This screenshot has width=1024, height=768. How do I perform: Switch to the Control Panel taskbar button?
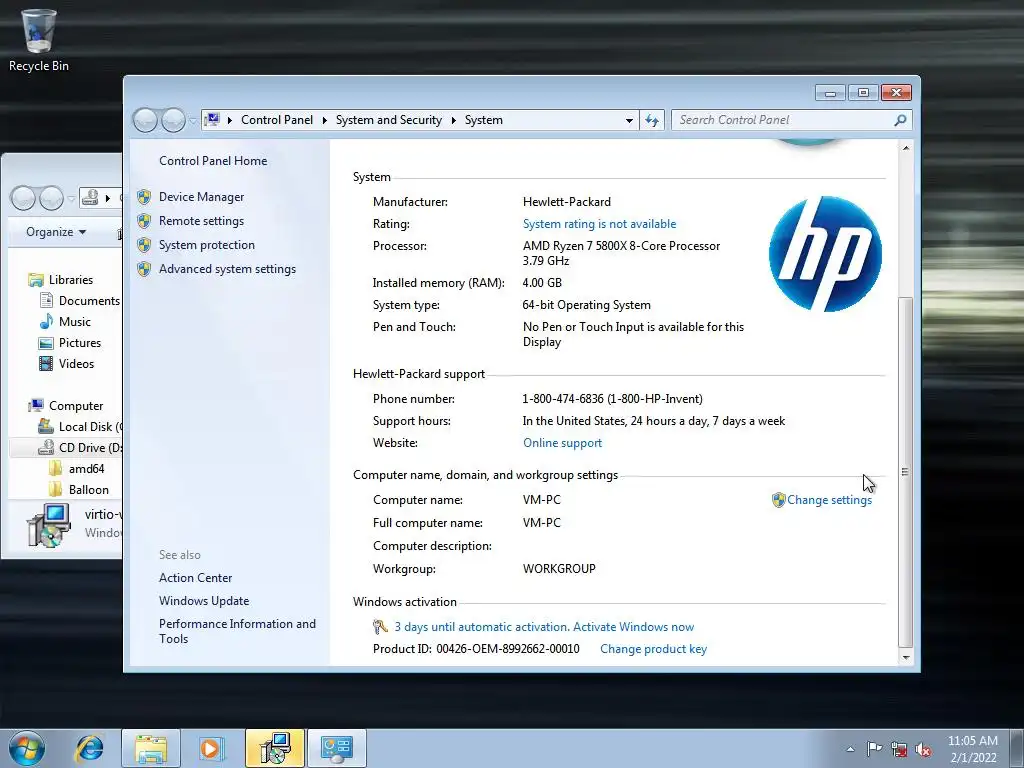click(337, 748)
